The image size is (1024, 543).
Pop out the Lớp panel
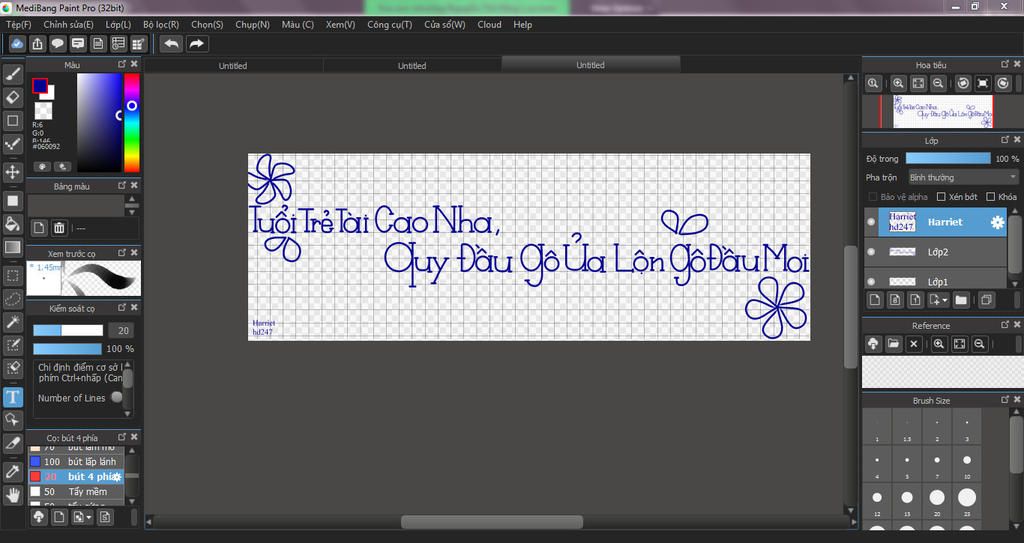(x=1005, y=140)
